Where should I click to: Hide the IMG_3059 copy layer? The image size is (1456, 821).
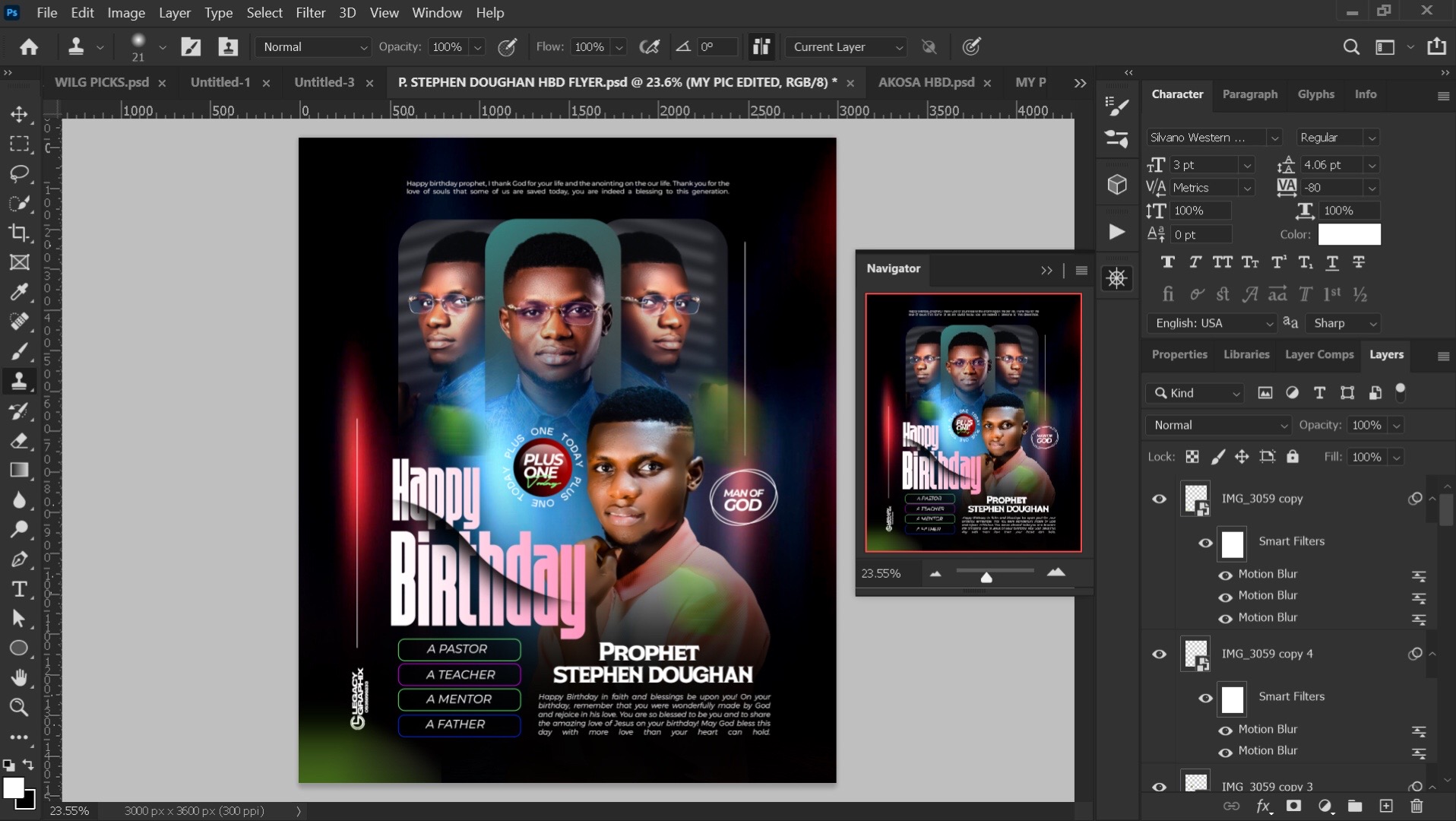[x=1159, y=499]
